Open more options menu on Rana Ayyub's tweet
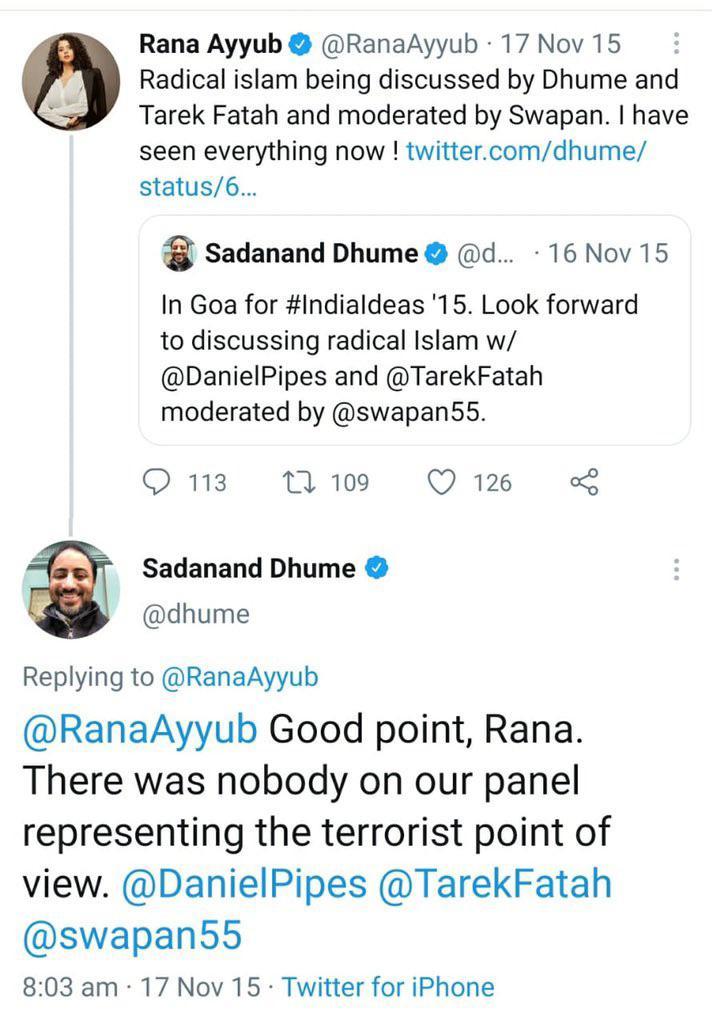 click(677, 44)
